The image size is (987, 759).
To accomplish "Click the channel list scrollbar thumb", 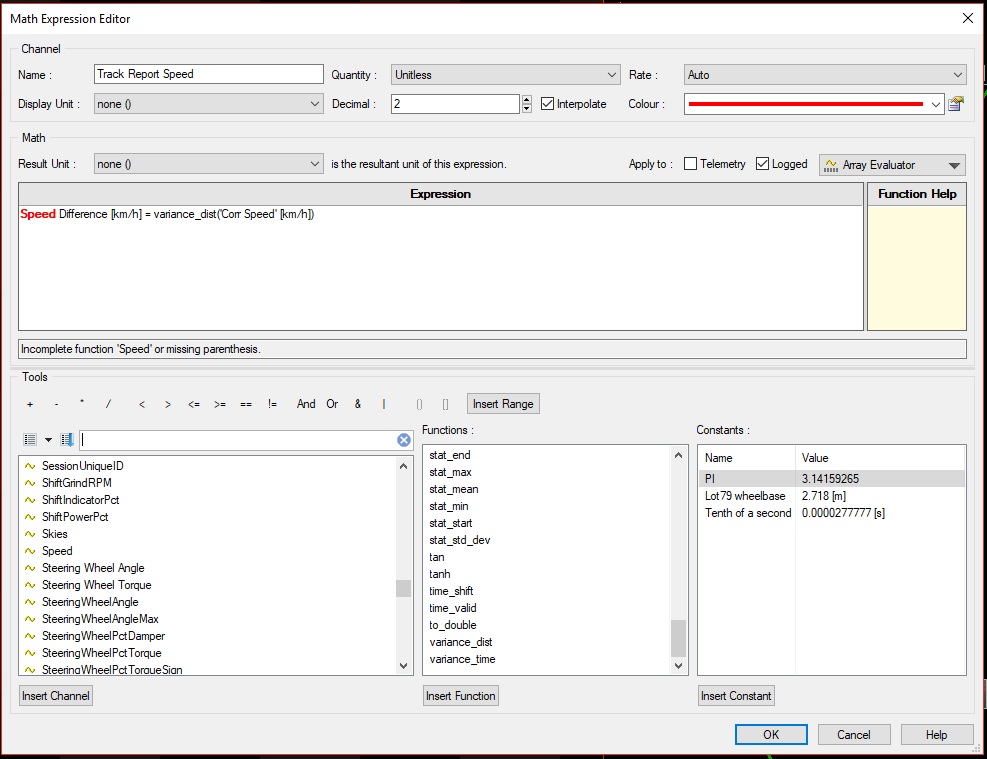I will pyautogui.click(x=403, y=588).
